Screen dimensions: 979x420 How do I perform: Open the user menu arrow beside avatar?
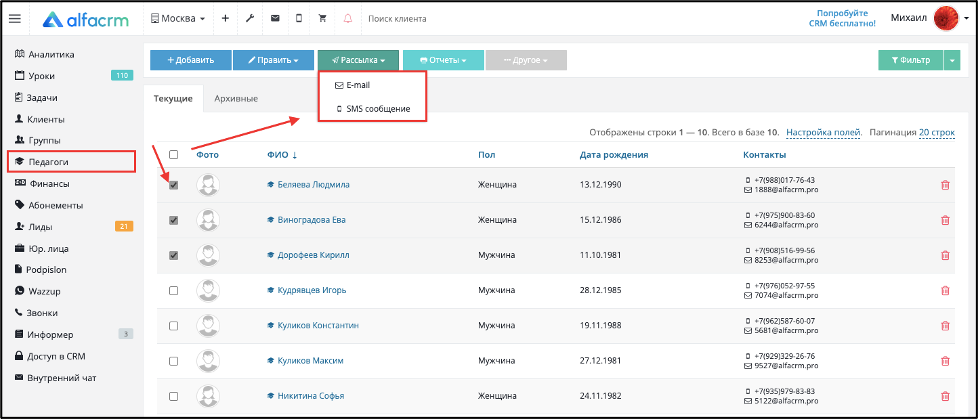pos(967,19)
